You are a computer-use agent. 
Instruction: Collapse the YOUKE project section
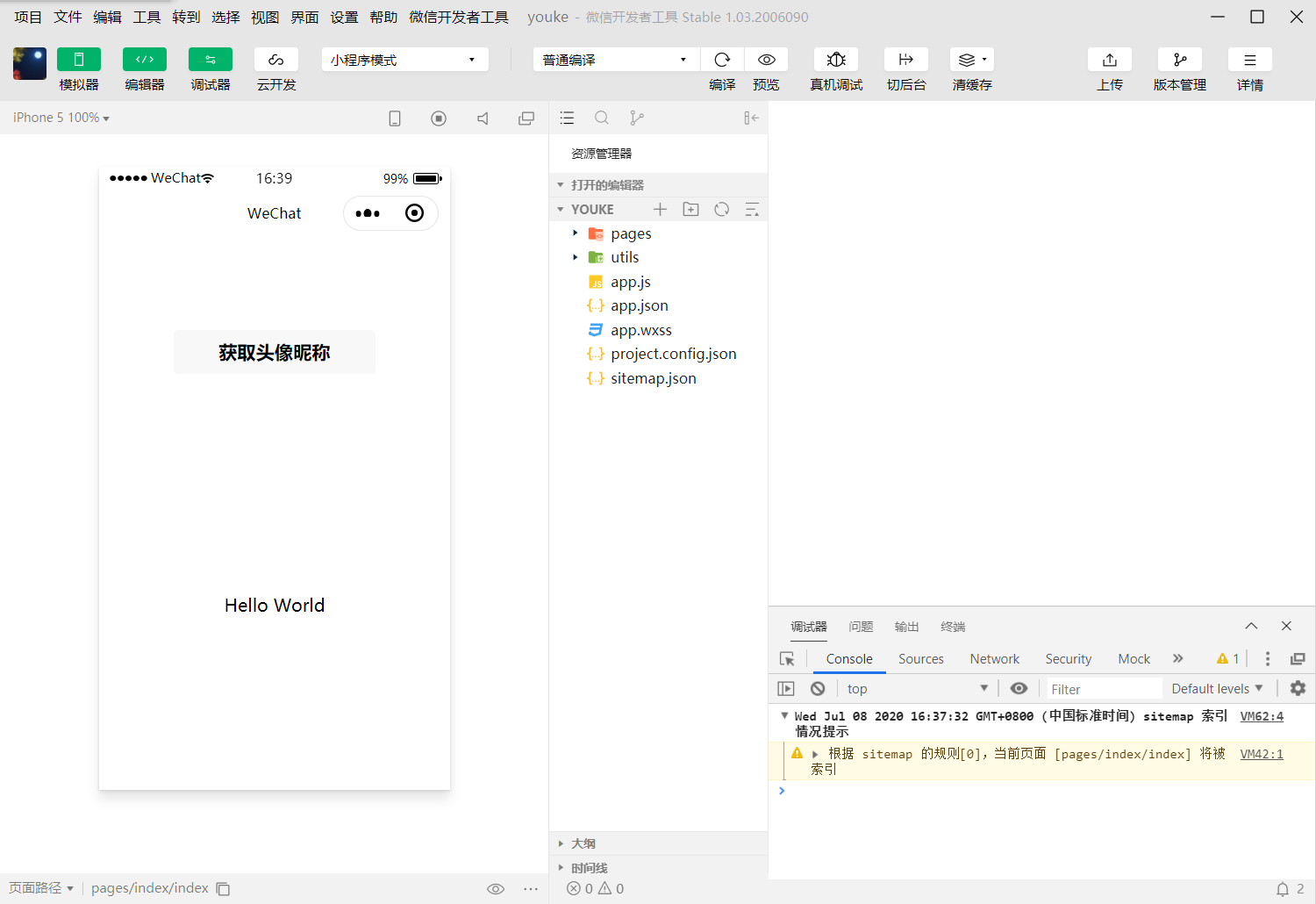[x=593, y=209]
